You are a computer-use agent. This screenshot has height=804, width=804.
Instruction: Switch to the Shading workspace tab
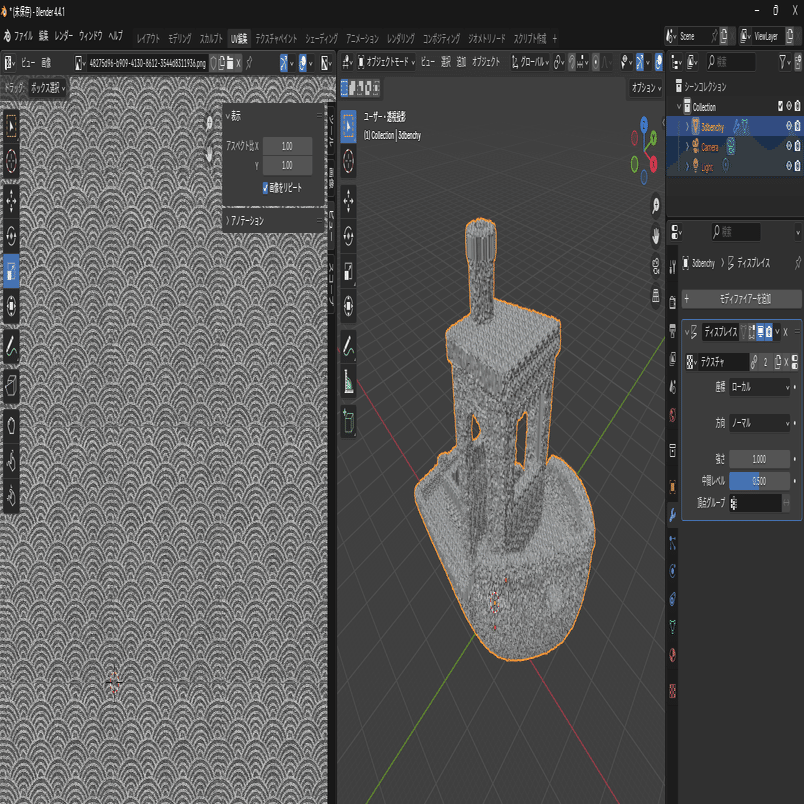click(321, 38)
